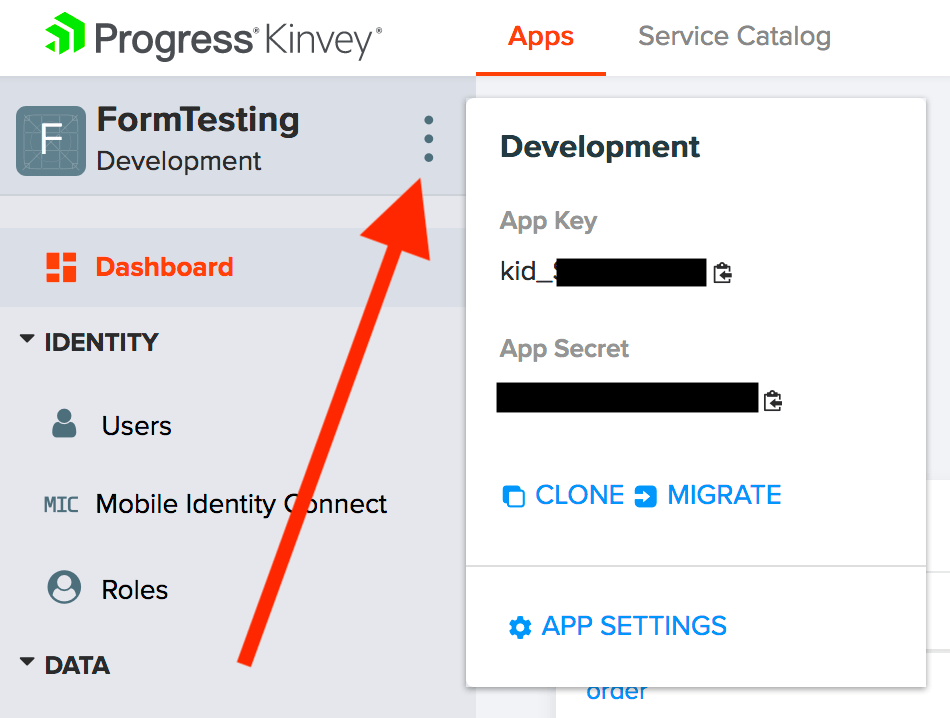The height and width of the screenshot is (718, 950).
Task: Switch to the Apps tab
Action: 541,37
